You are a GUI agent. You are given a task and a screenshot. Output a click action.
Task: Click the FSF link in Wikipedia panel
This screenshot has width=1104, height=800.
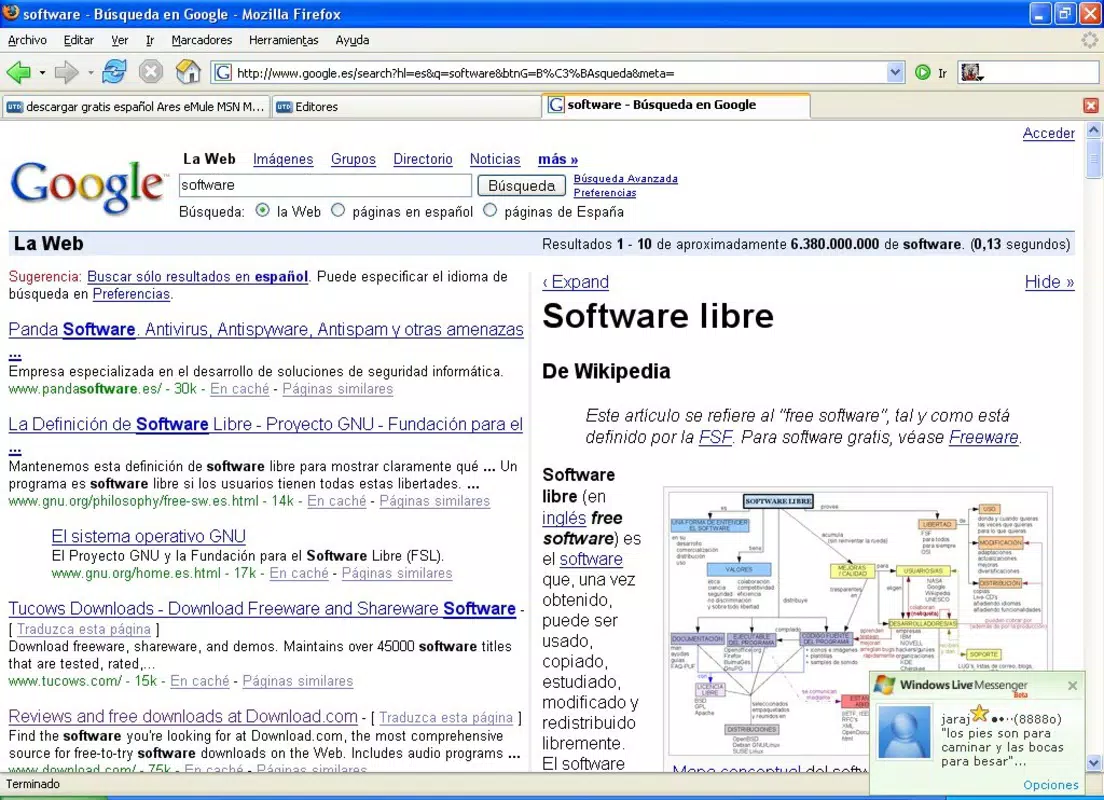(715, 437)
